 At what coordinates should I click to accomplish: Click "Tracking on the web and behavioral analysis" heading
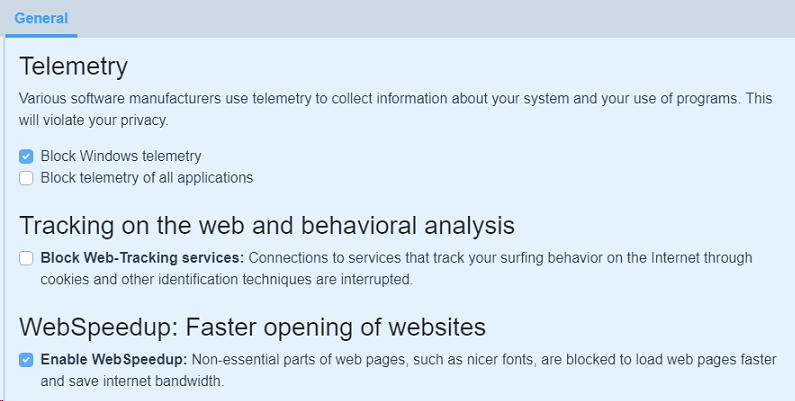point(267,224)
